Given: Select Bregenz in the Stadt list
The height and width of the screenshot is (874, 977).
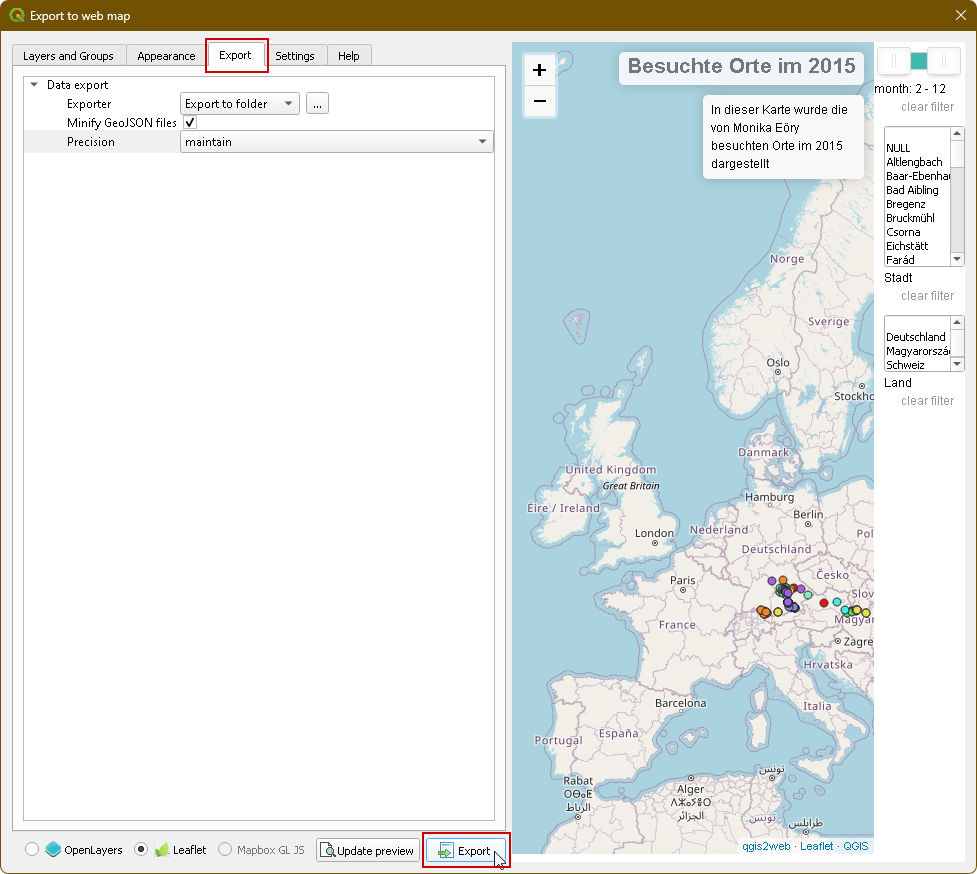Looking at the screenshot, I should coord(906,204).
